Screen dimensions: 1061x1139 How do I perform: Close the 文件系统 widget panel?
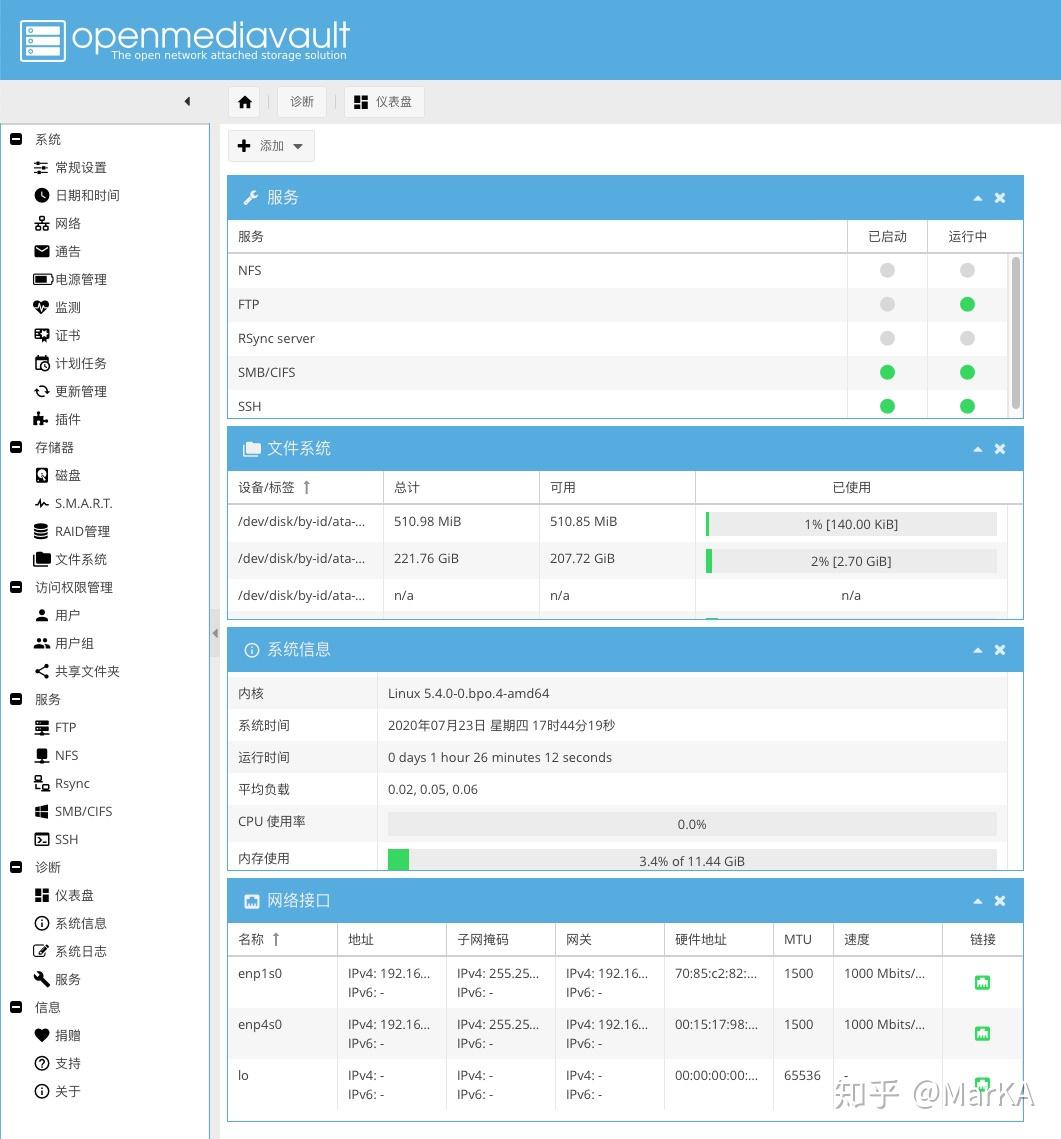click(1000, 449)
